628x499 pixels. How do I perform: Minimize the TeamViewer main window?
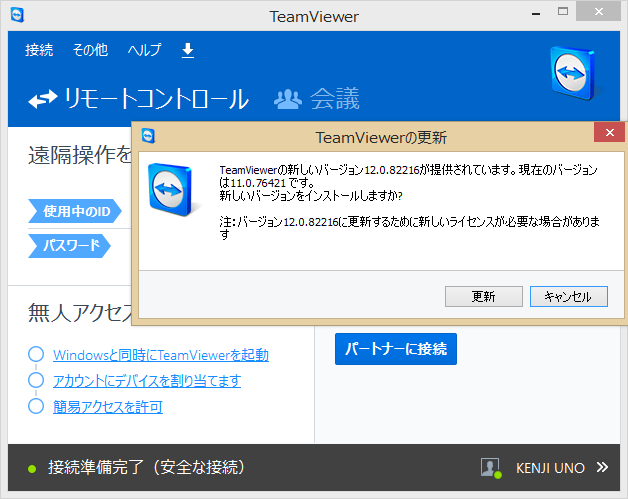coord(536,12)
